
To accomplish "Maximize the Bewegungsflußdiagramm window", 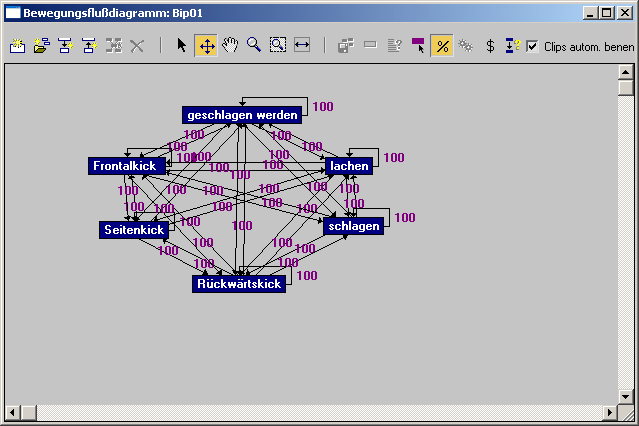I will 606,13.
